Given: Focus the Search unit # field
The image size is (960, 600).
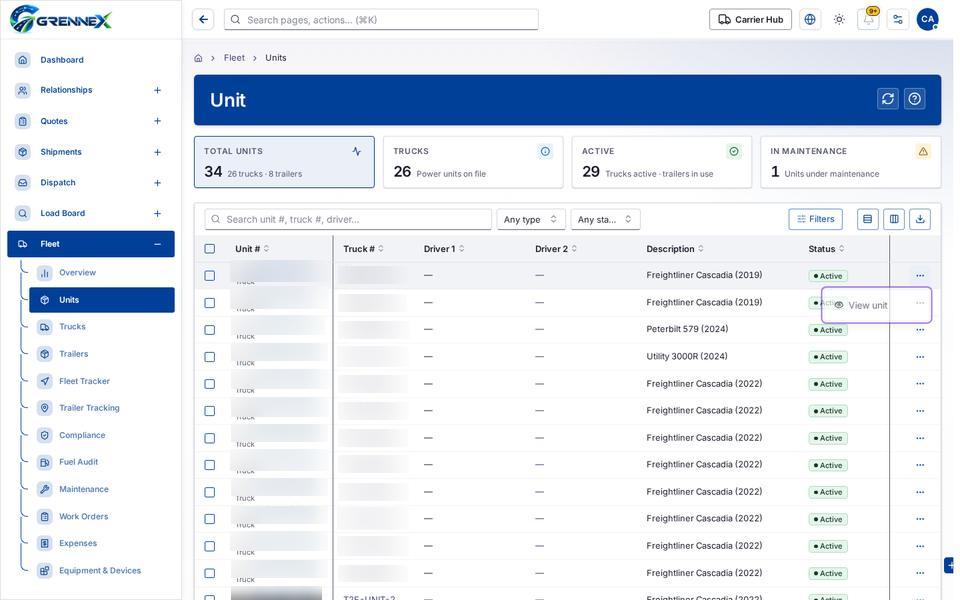Looking at the screenshot, I should [348, 219].
